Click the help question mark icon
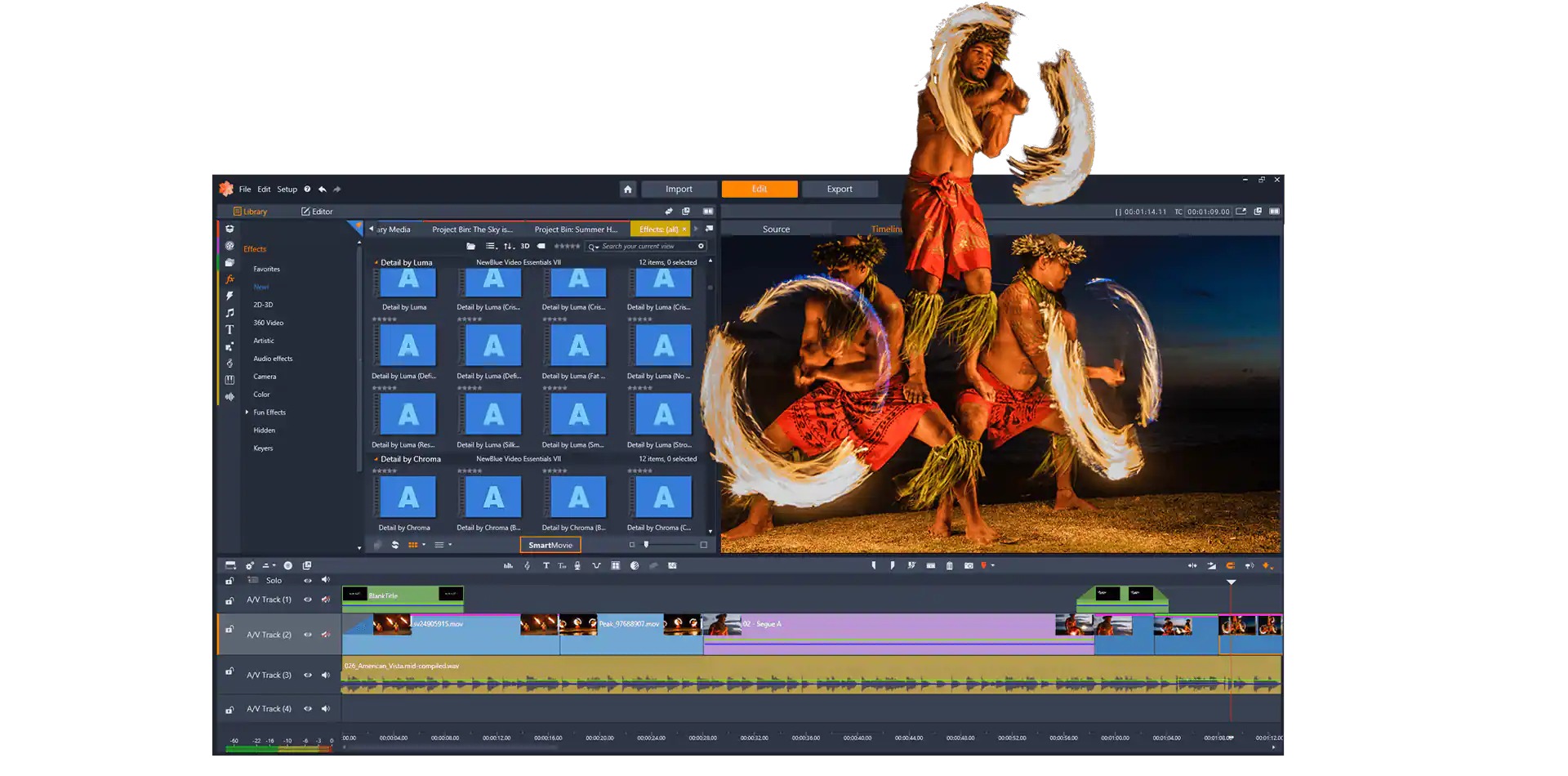Viewport: 1568px width, 776px height. click(x=307, y=190)
